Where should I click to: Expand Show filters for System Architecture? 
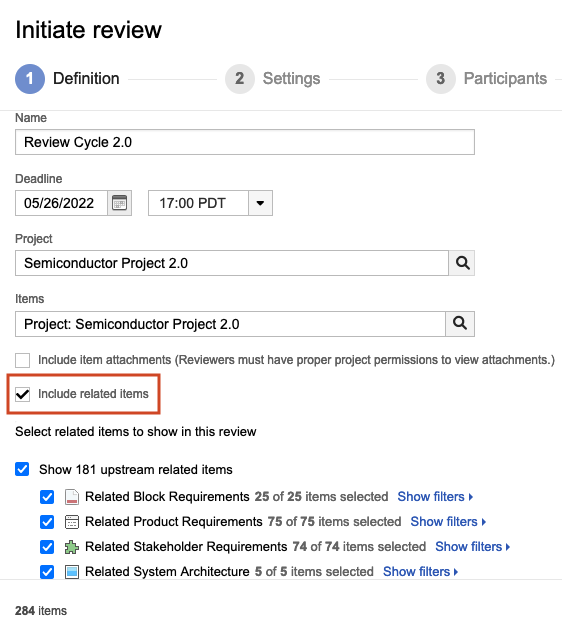click(420, 572)
